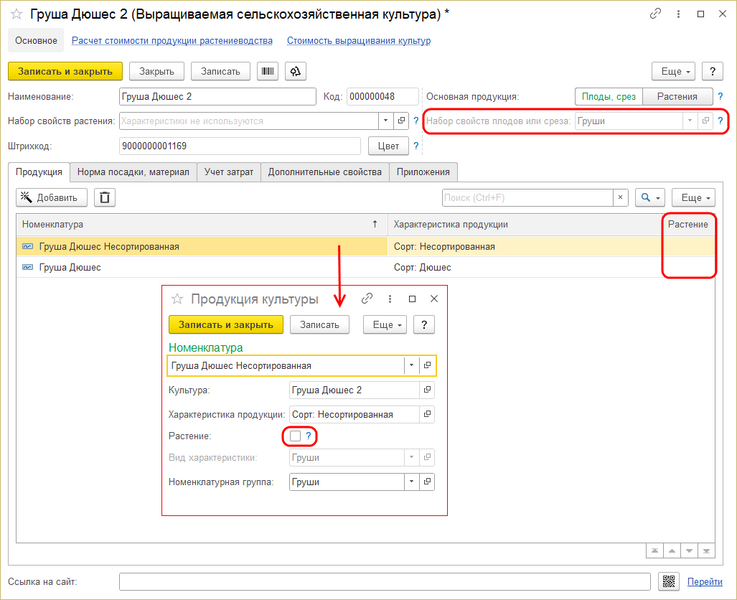This screenshot has height=600, width=737.
Task: Expand the Номенклатура dropdown in the dialog
Action: (x=410, y=366)
